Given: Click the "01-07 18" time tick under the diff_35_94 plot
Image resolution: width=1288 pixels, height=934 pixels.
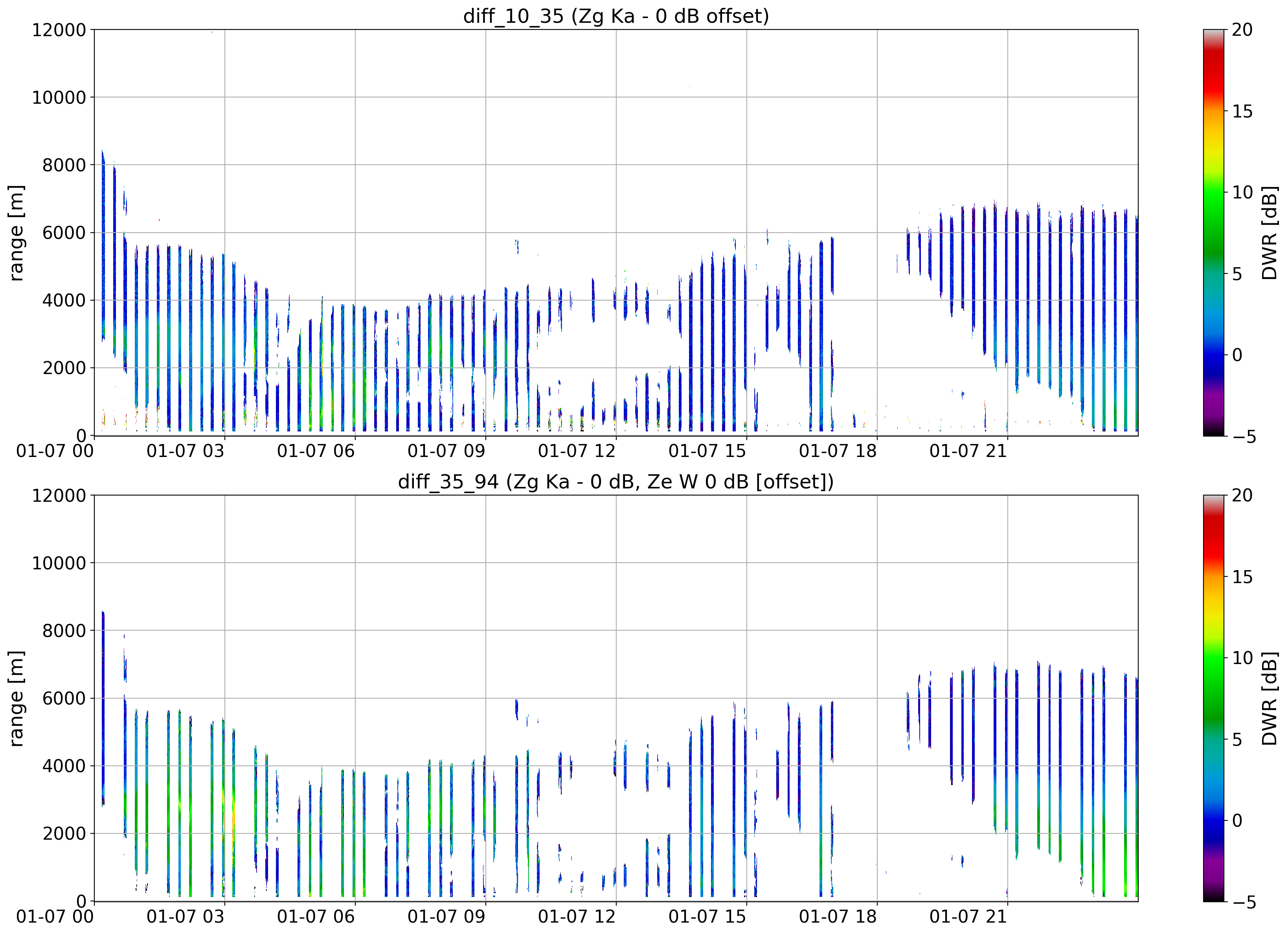Looking at the screenshot, I should tap(838, 917).
